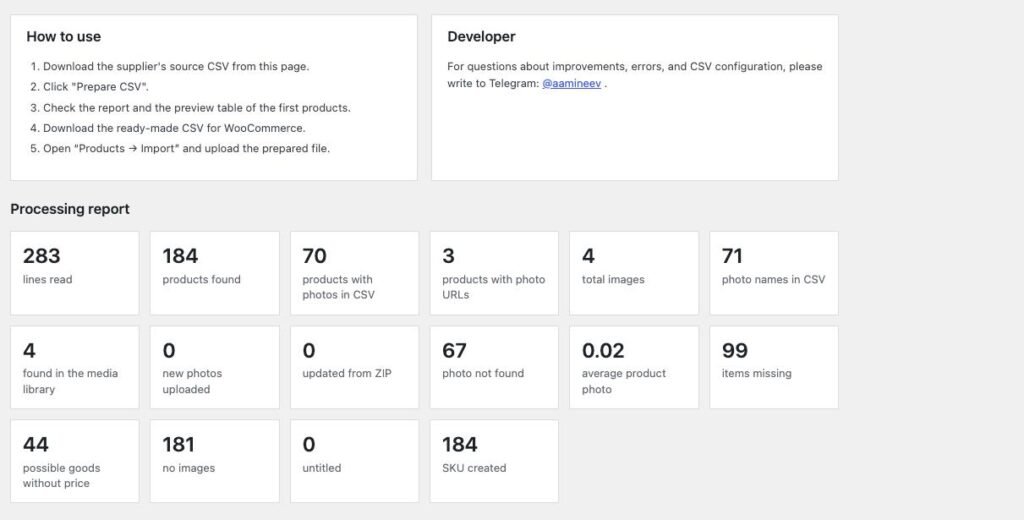Click step 'Open "Products → Import"'
1024x520 pixels.
[186, 148]
